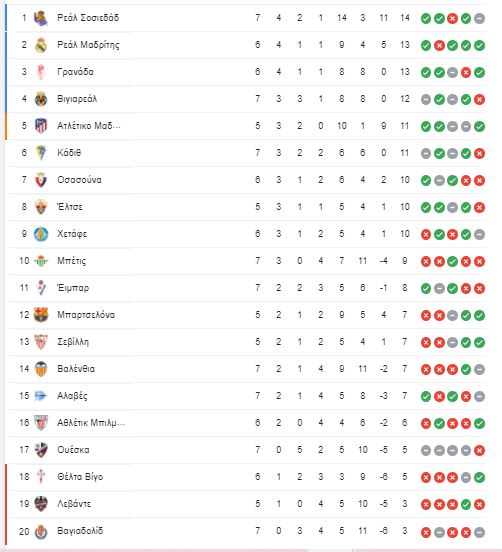This screenshot has height=552, width=502.
Task: Click Real Madrid's most recent win icon
Action: pos(479,45)
